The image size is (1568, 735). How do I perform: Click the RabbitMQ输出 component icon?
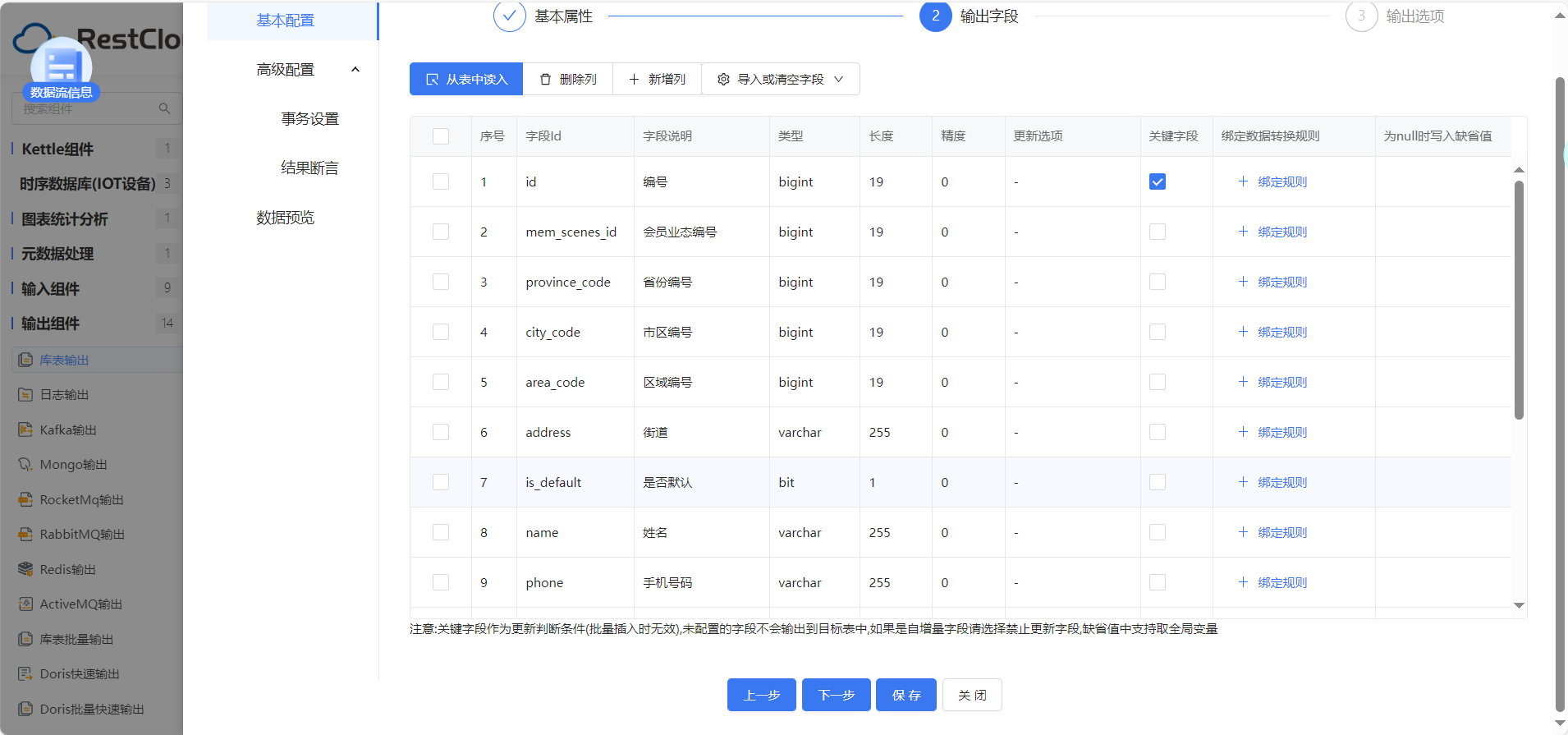pyautogui.click(x=25, y=535)
